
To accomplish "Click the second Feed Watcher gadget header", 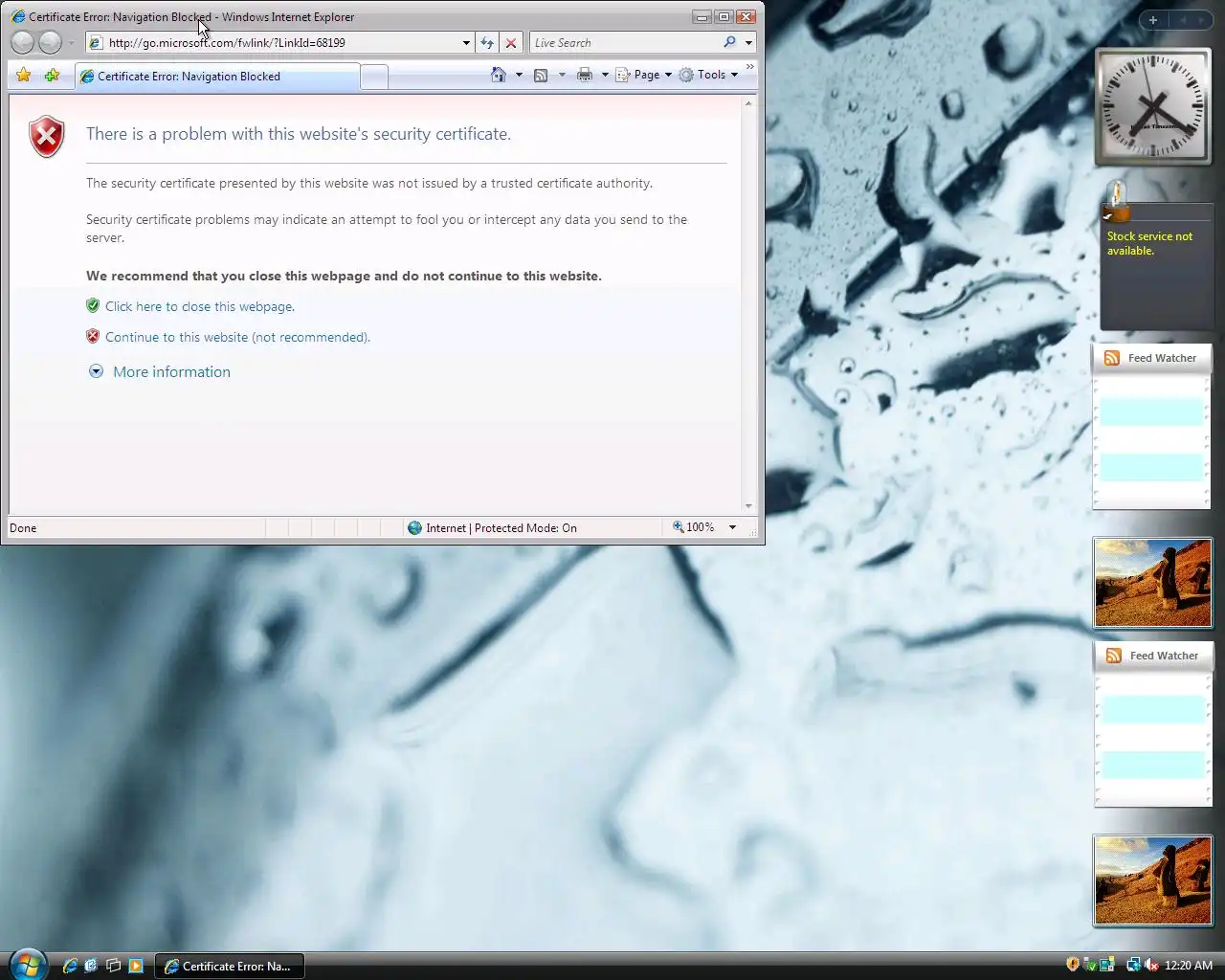I will [1153, 656].
